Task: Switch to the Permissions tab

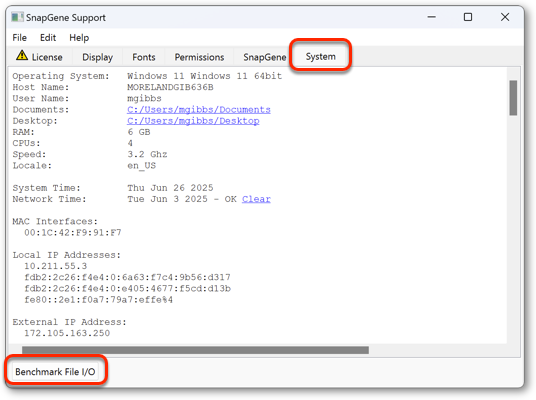Action: pos(199,57)
